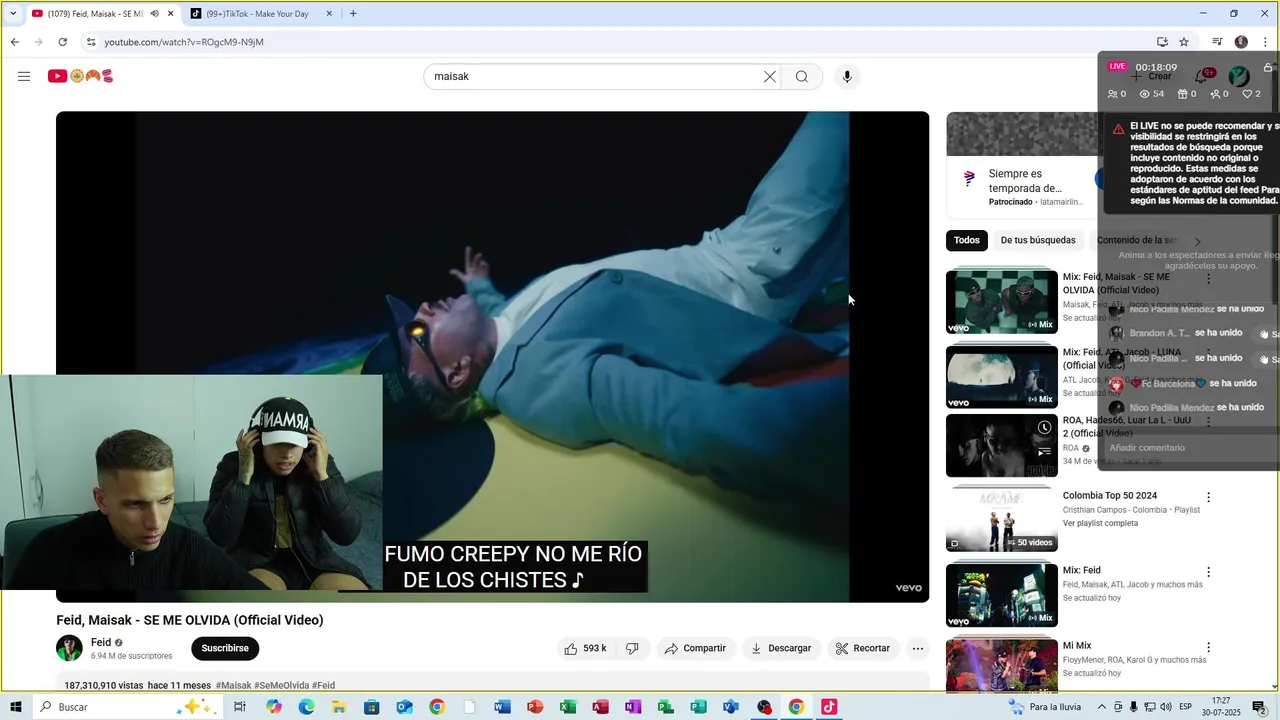Open TikTok app on the taskbar

point(829,707)
